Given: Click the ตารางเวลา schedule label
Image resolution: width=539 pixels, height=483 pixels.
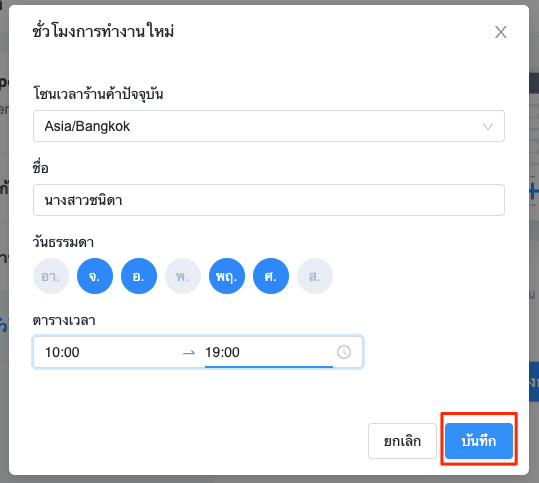Looking at the screenshot, I should click(64, 320).
